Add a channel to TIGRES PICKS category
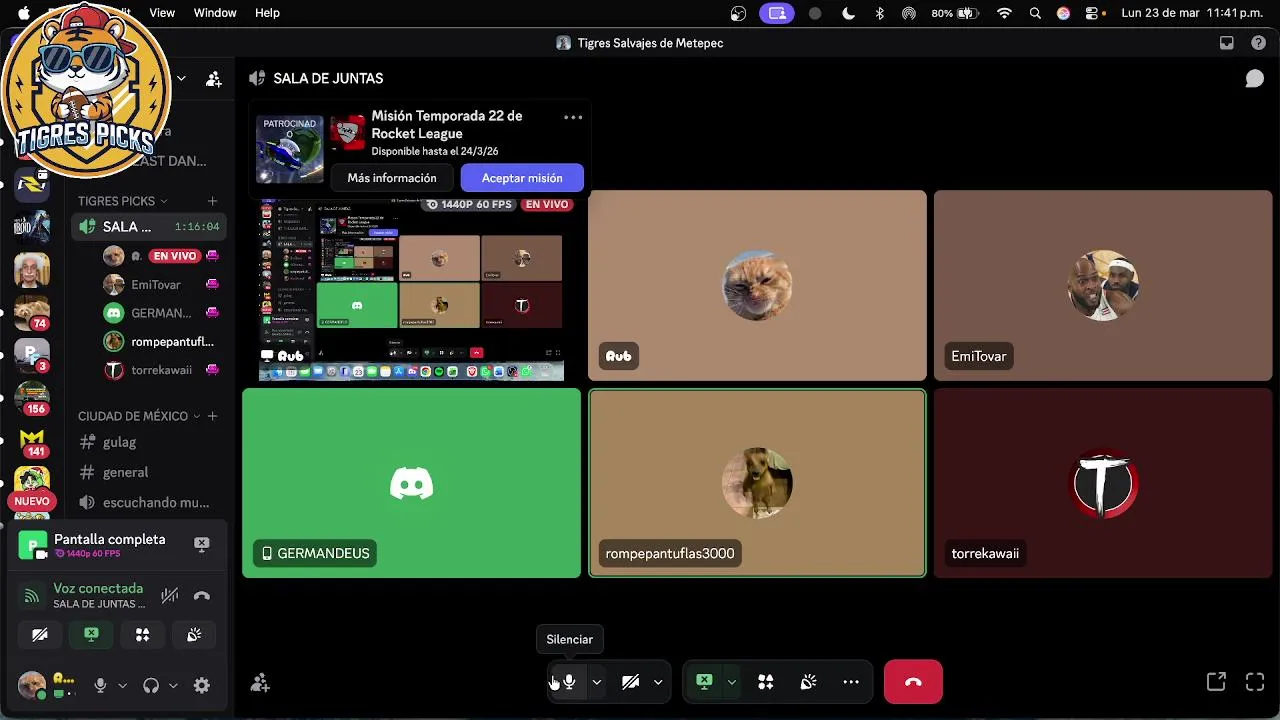1280x720 pixels. [x=212, y=201]
